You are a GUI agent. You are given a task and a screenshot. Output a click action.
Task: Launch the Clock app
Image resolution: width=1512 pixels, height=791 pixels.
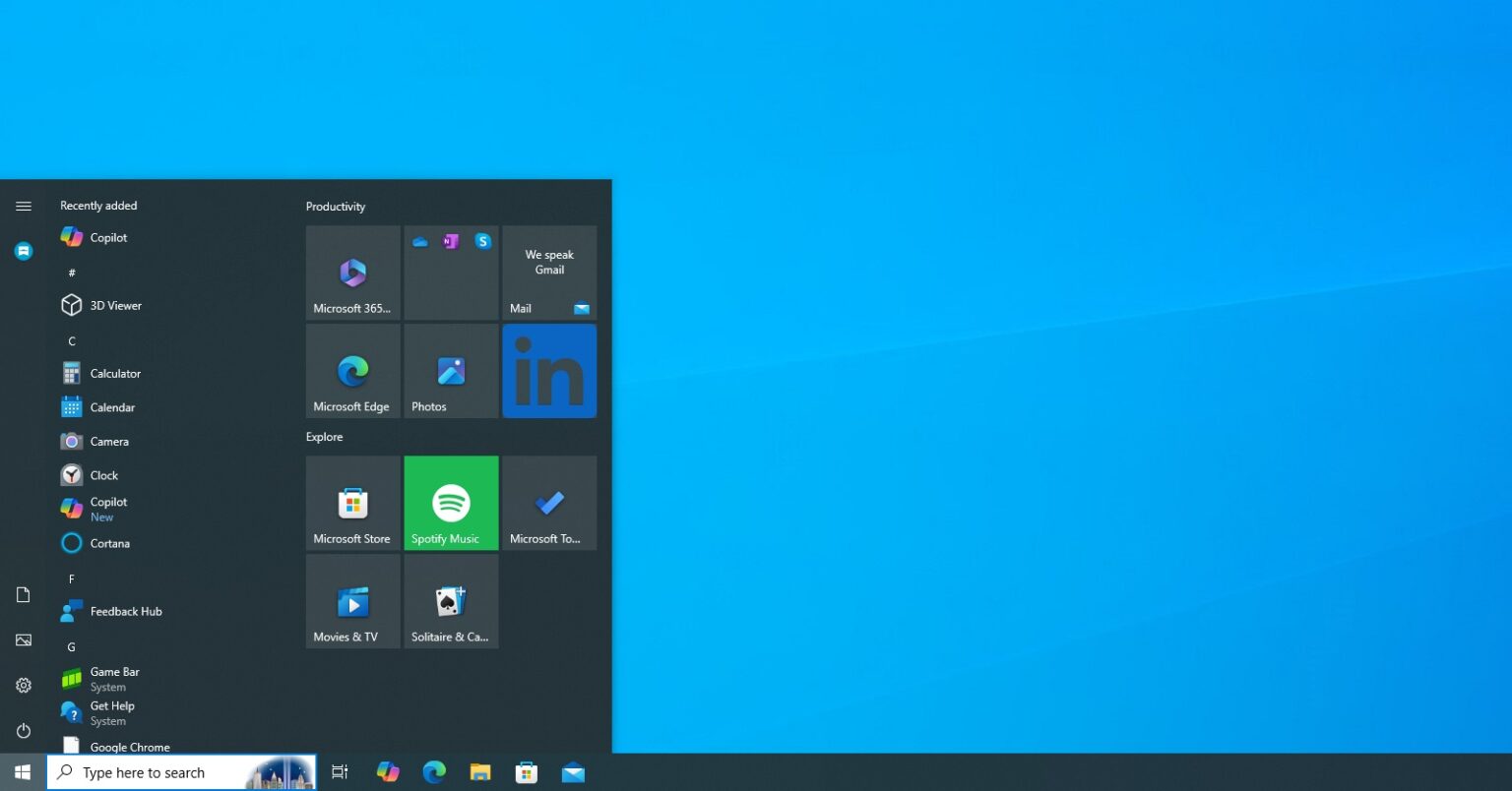click(102, 474)
